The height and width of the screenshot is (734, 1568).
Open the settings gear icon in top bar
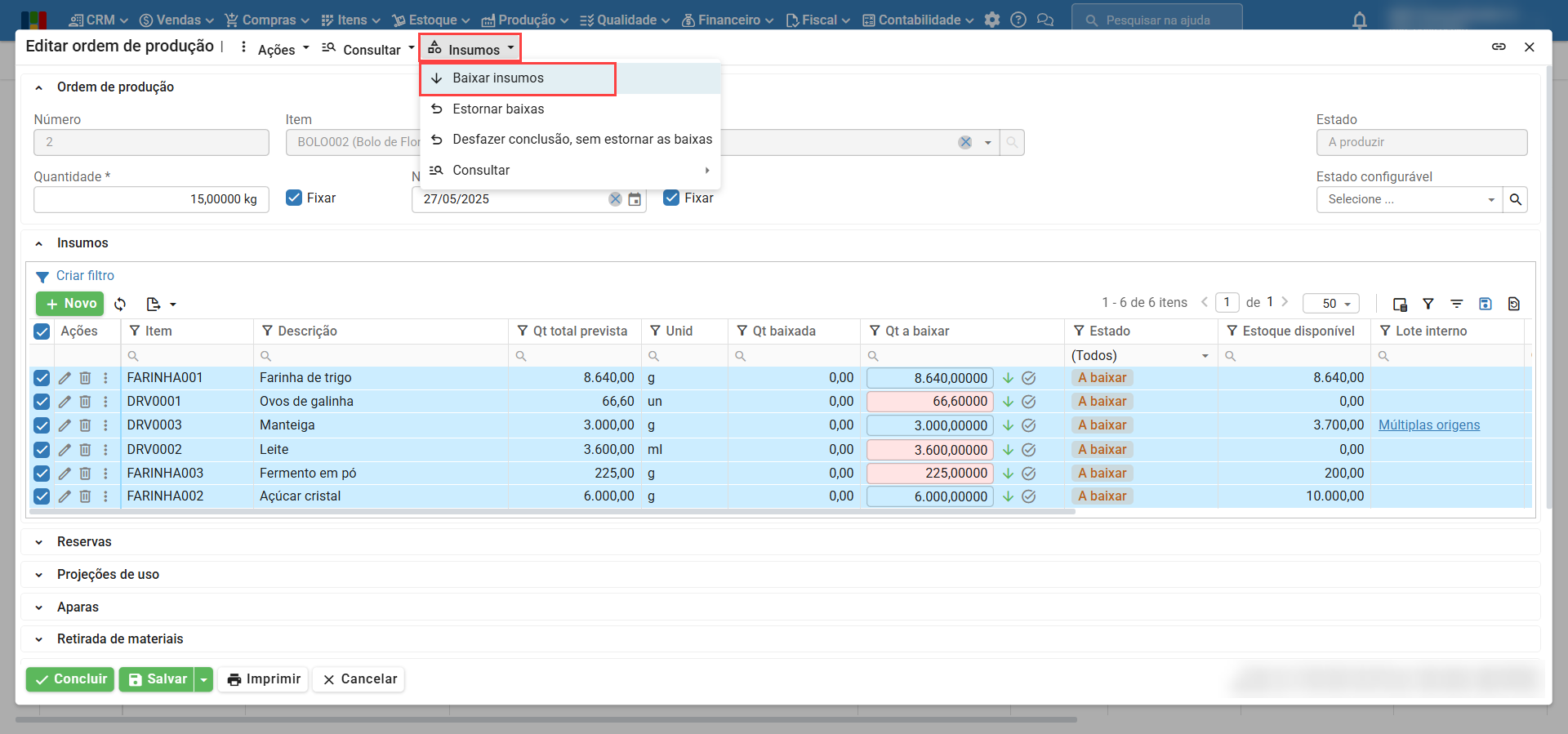(x=992, y=20)
